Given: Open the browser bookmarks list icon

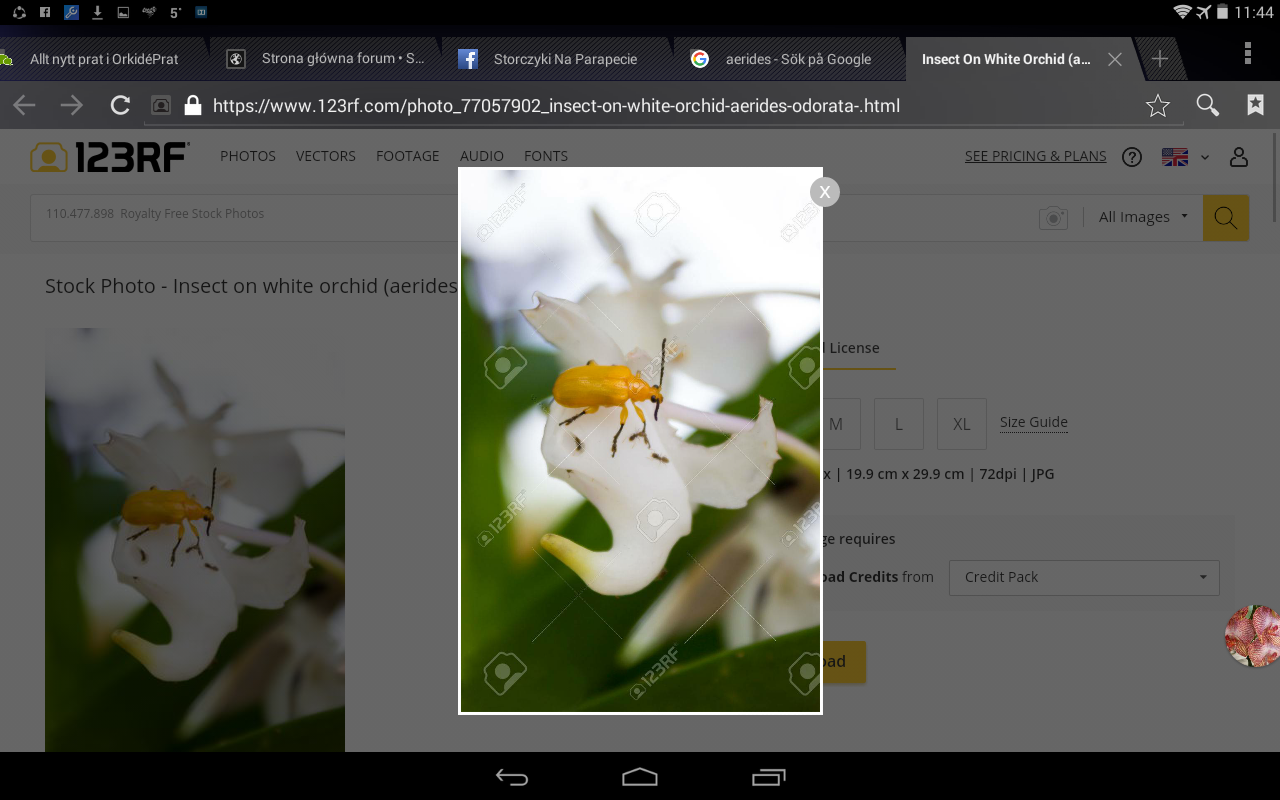Looking at the screenshot, I should (x=1255, y=106).
